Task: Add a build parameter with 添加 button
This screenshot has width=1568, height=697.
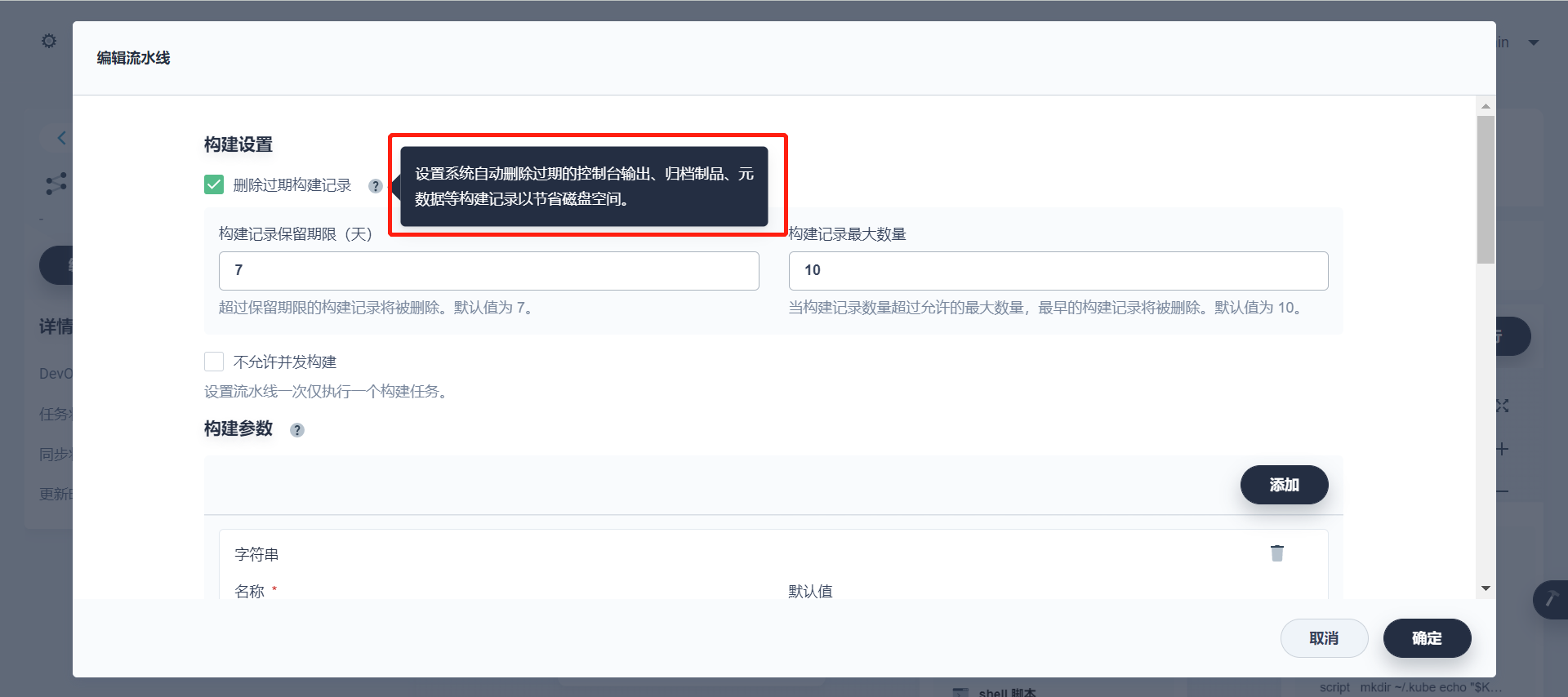Action: pos(1285,485)
